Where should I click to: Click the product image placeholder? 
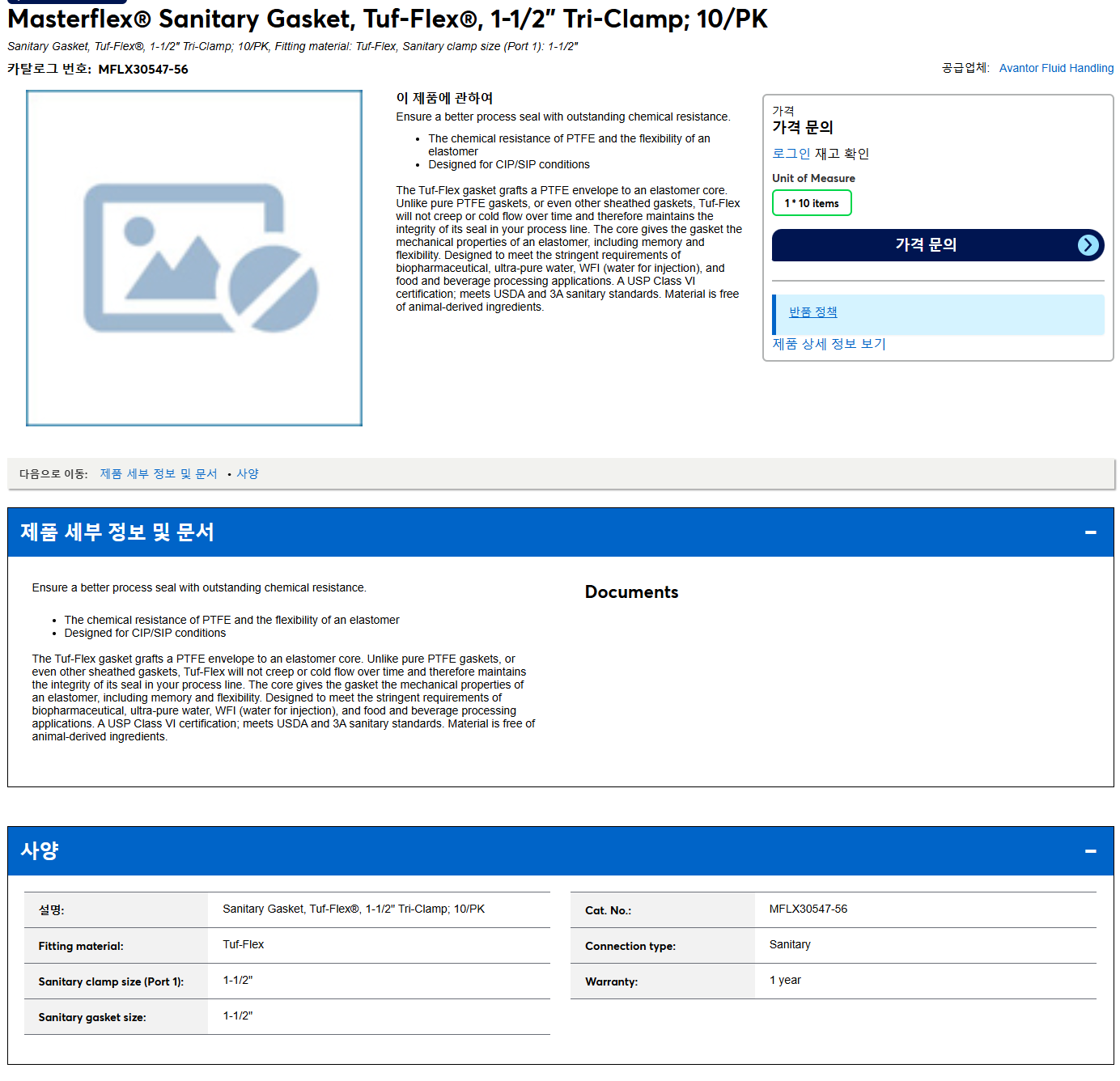click(x=194, y=258)
